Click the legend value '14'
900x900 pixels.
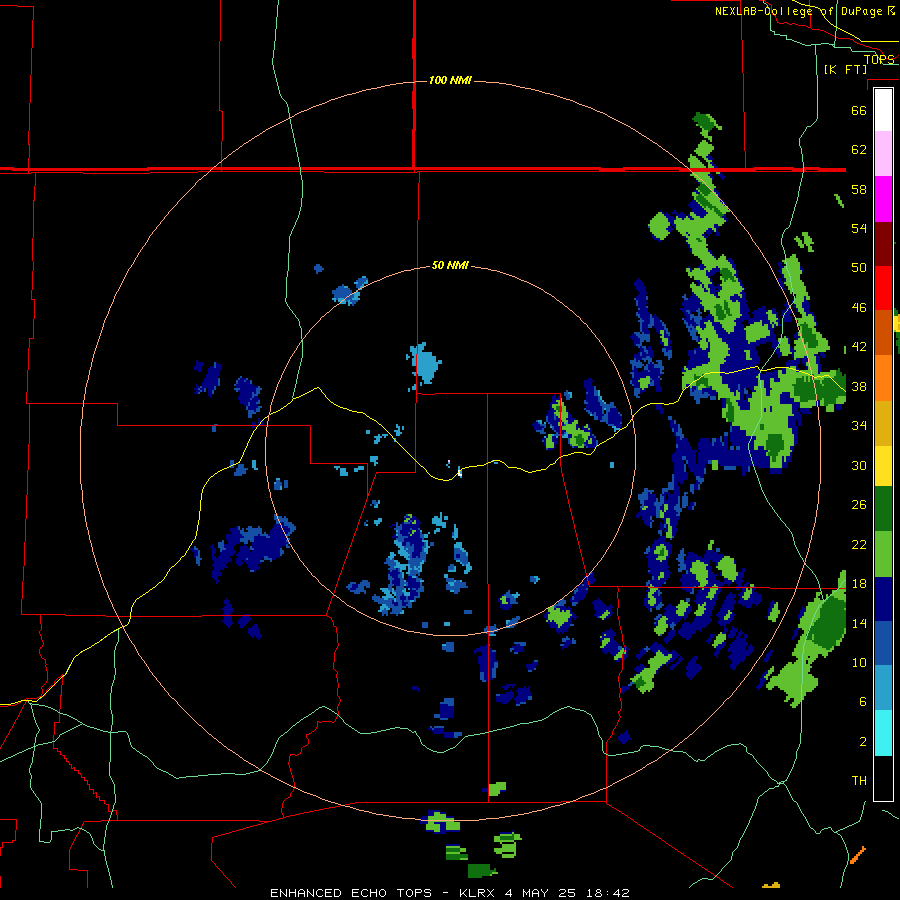(859, 623)
